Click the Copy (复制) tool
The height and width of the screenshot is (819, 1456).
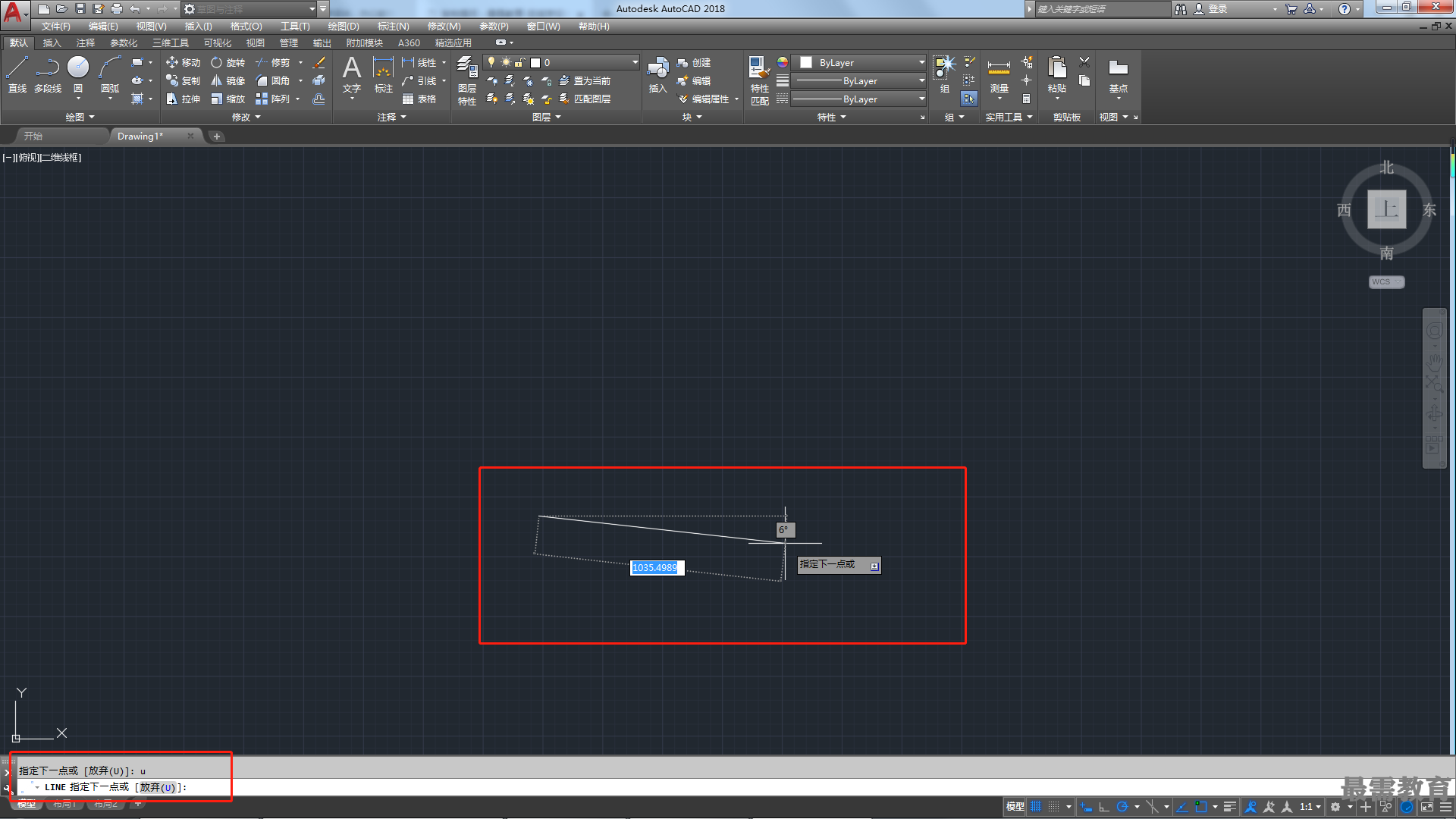[x=183, y=81]
